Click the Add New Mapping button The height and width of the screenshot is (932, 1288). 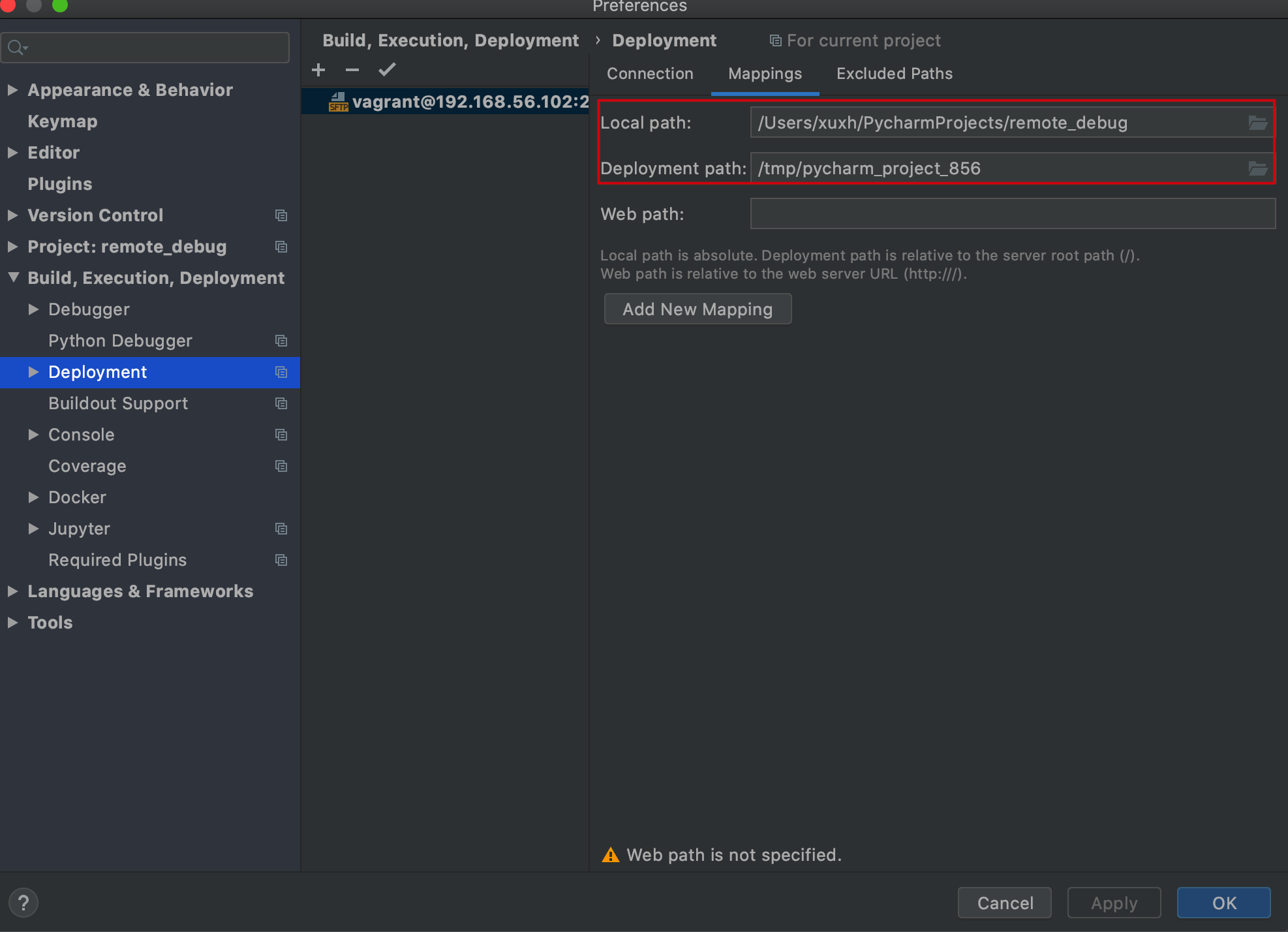[698, 309]
